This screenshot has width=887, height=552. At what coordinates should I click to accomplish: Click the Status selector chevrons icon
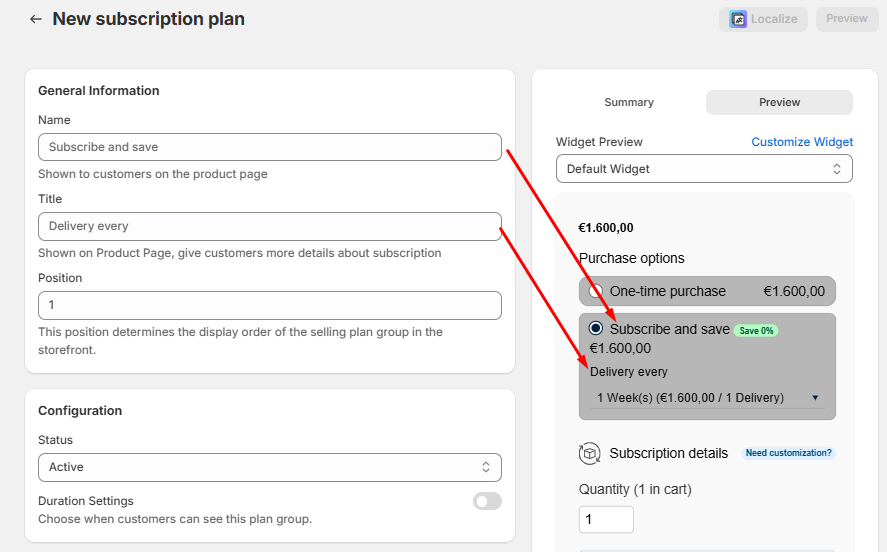point(486,467)
